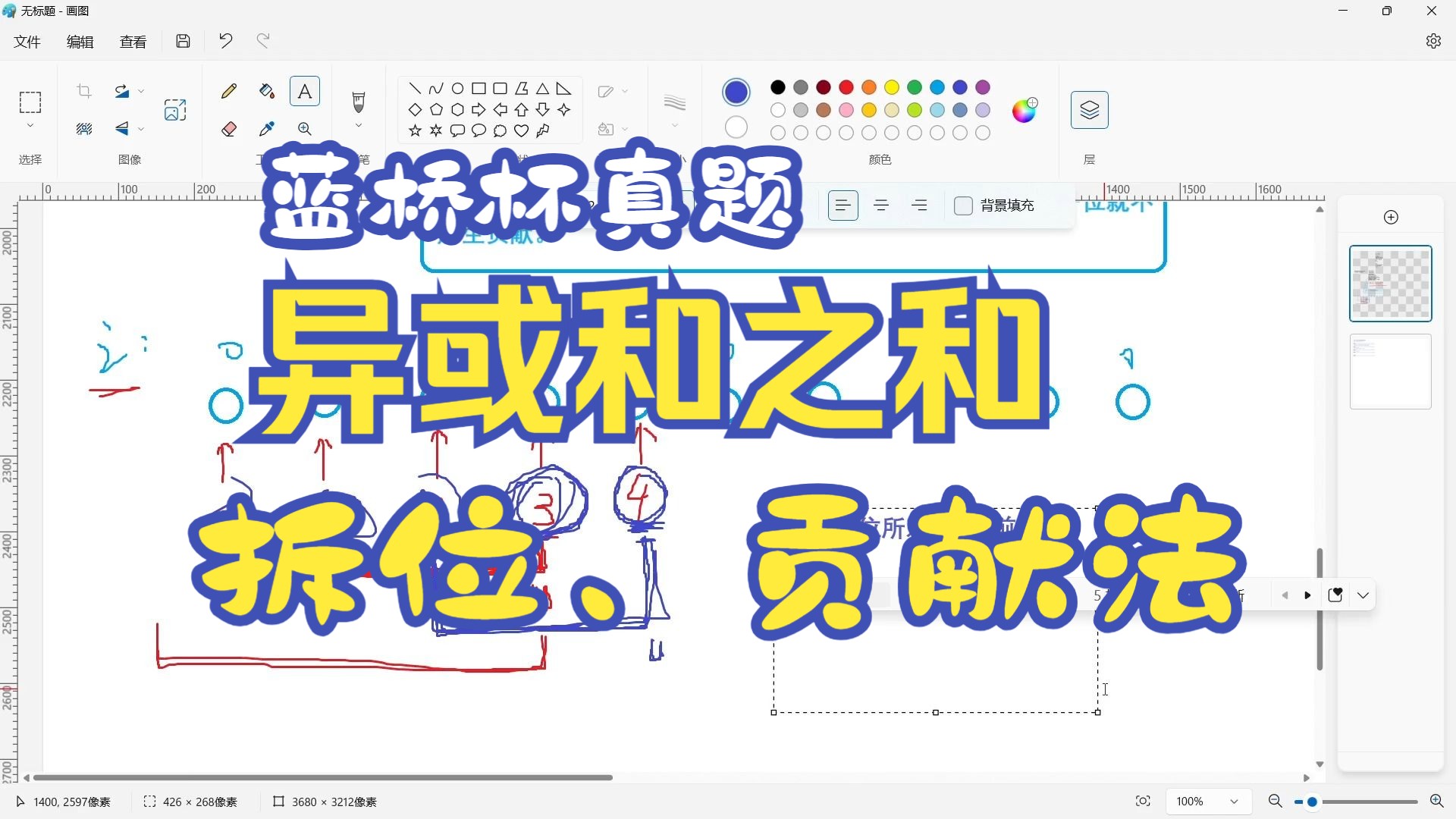Choose the right arrow shape
This screenshot has width=1456, height=819.
[x=479, y=110]
